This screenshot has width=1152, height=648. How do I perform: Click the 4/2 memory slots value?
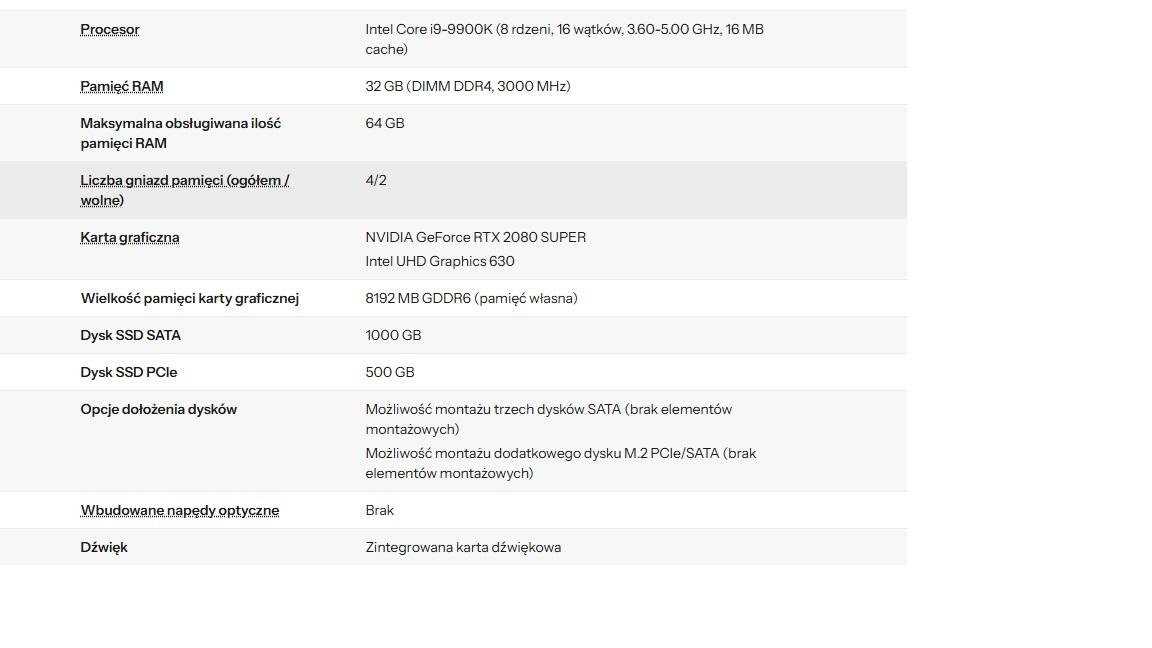point(376,180)
